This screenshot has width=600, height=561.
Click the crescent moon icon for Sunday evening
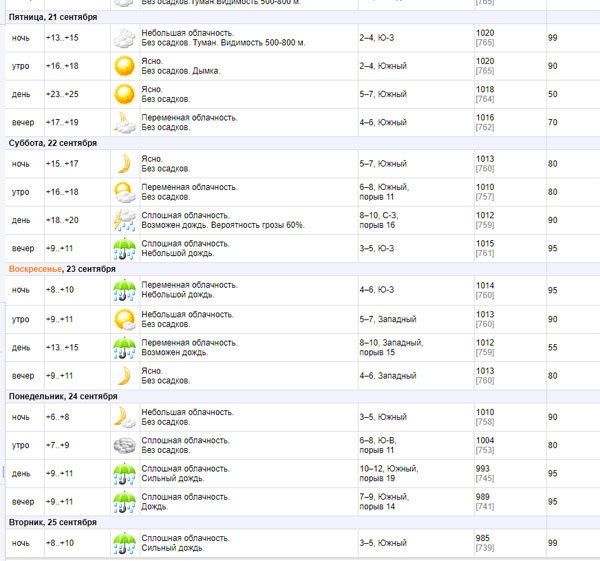click(124, 376)
